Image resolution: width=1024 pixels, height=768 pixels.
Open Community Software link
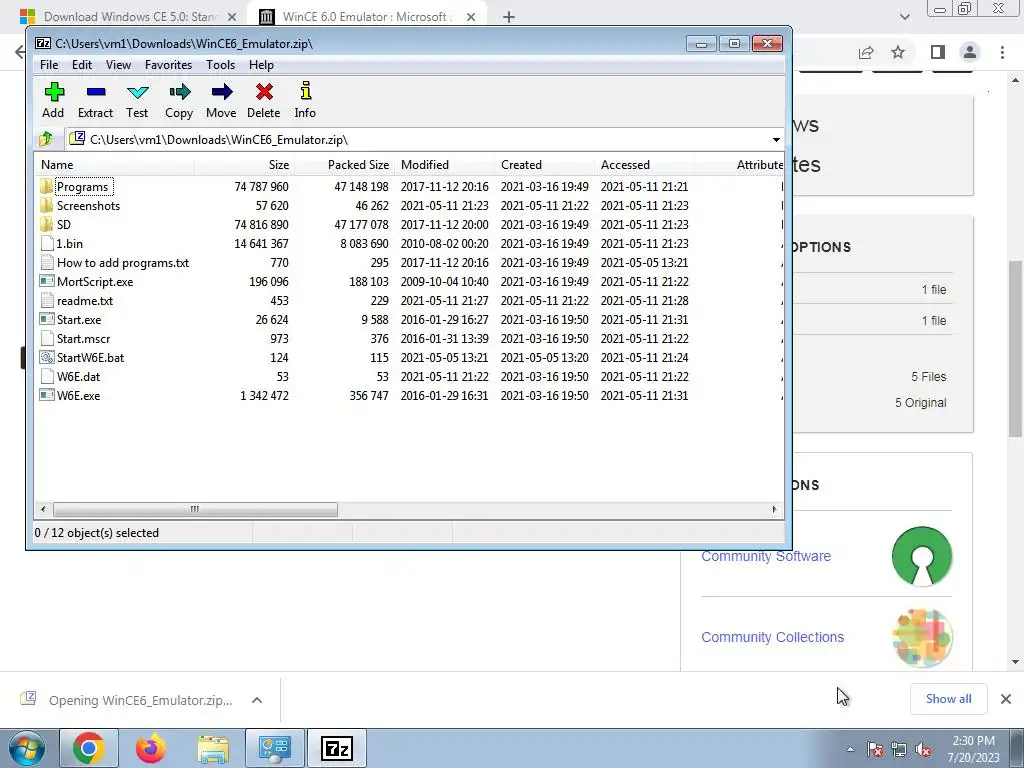(766, 556)
